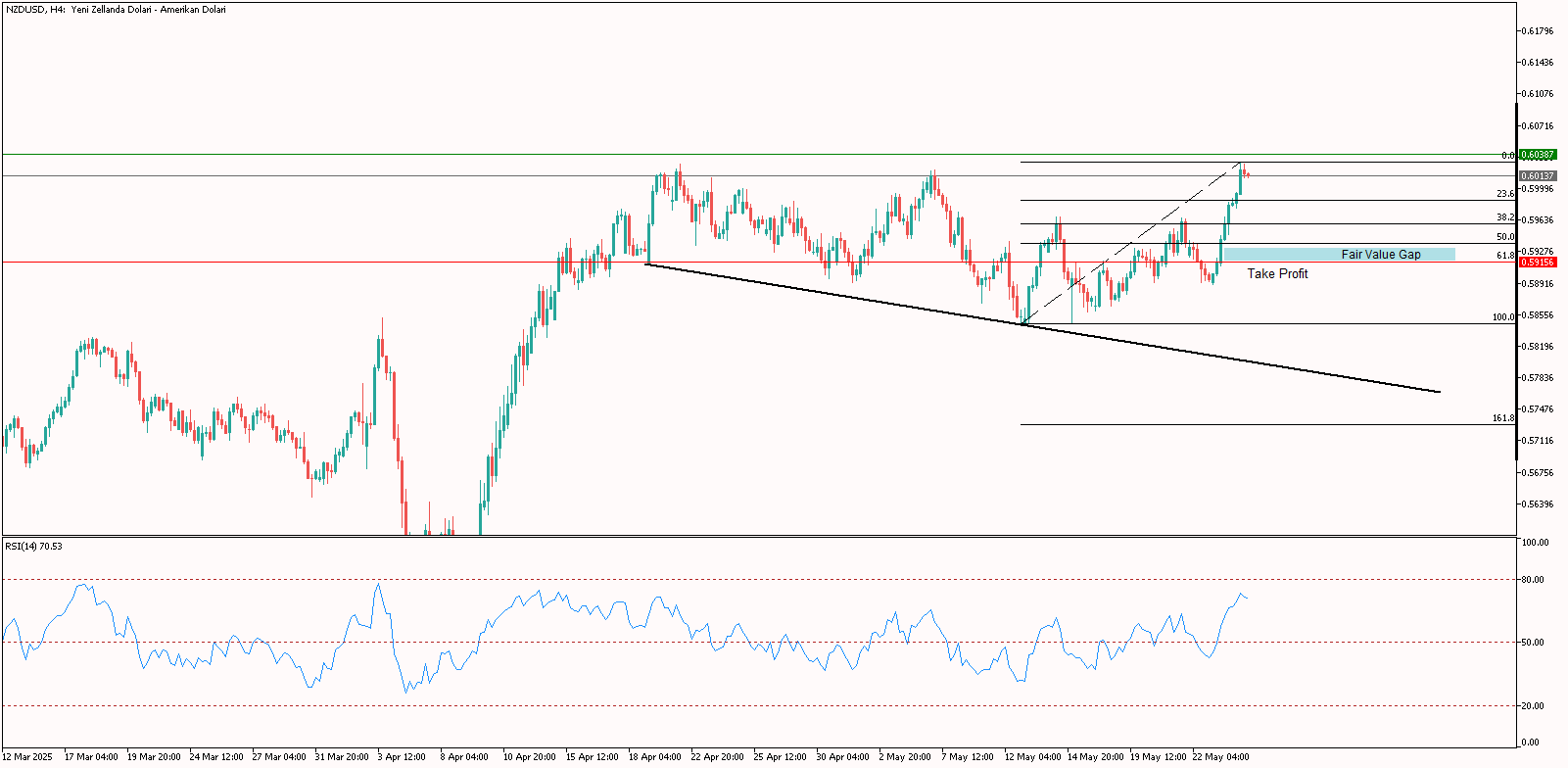This screenshot has height=768, width=1568.
Task: Click the 0.59636 price scale value
Action: [x=1538, y=220]
